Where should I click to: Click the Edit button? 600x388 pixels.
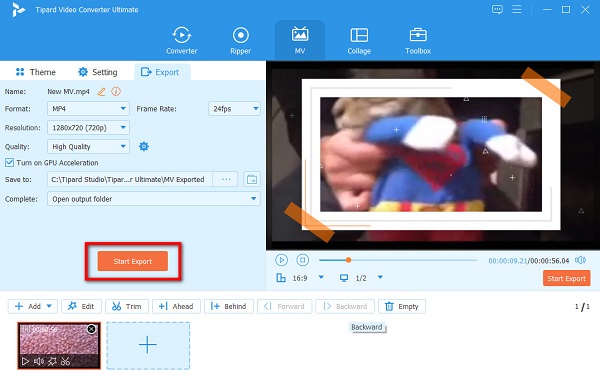point(81,306)
